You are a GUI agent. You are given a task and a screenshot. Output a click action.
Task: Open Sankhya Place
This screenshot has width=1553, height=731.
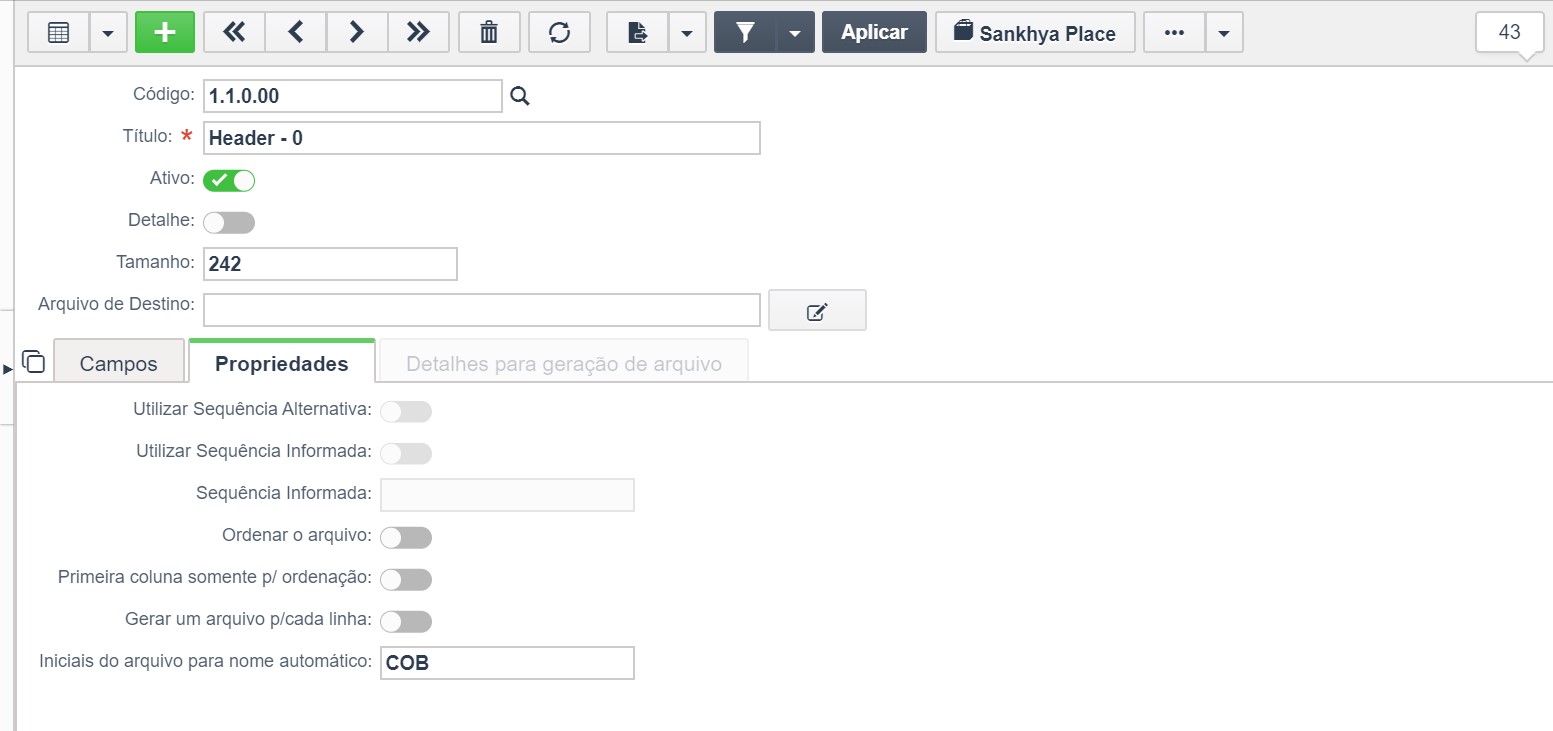1035,32
